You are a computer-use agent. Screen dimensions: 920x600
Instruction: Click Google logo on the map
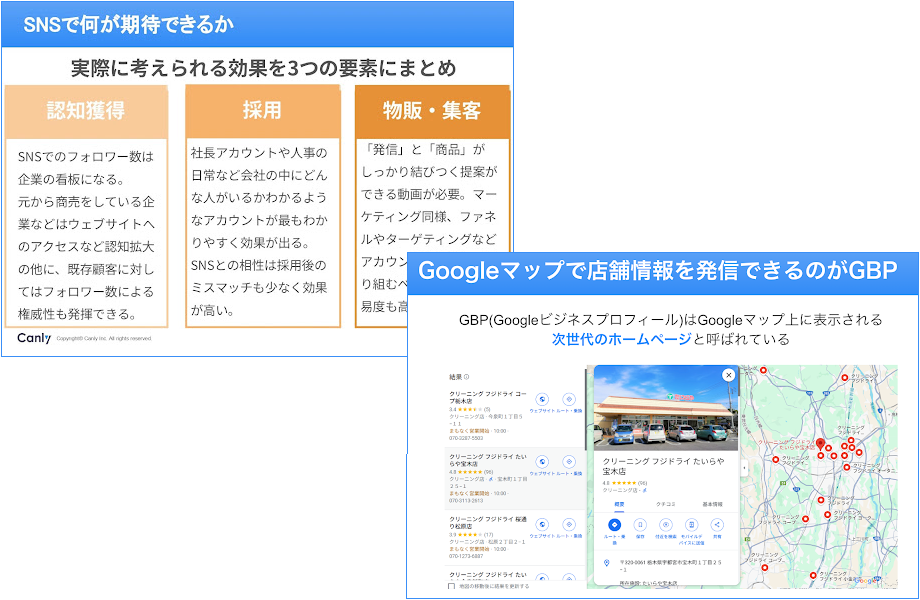coord(866,581)
